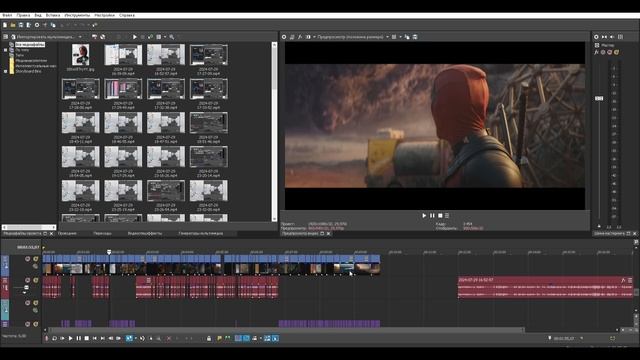Open the Project Media views dropdown arrow
Image resolution: width=640 pixels, height=360 pixels.
point(164,37)
